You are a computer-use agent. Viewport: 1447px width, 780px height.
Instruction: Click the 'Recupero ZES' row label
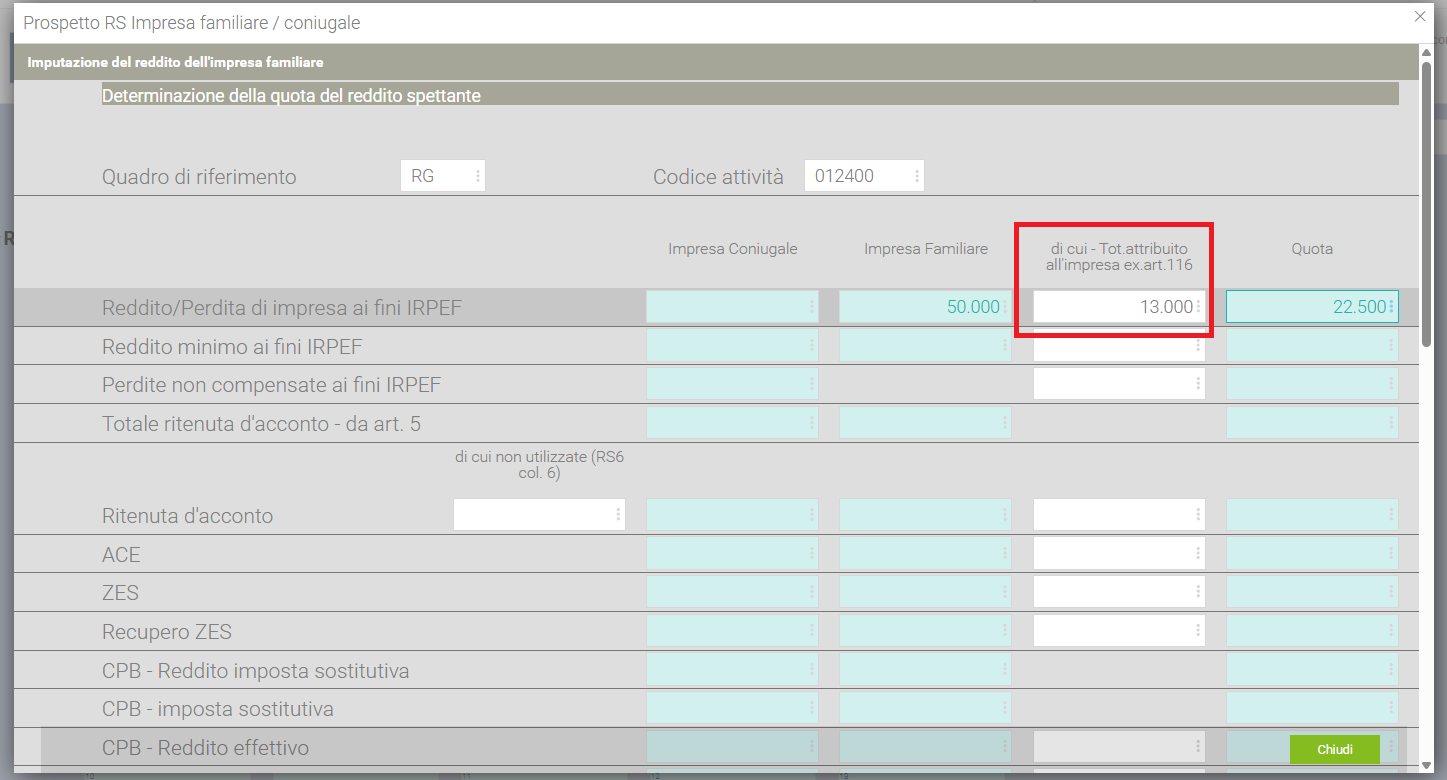[167, 632]
